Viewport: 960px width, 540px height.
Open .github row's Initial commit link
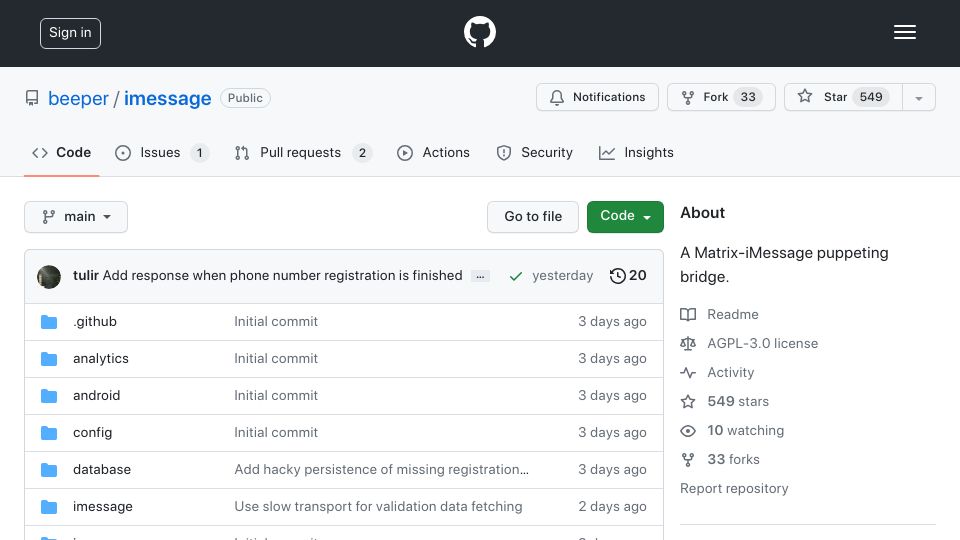point(276,321)
